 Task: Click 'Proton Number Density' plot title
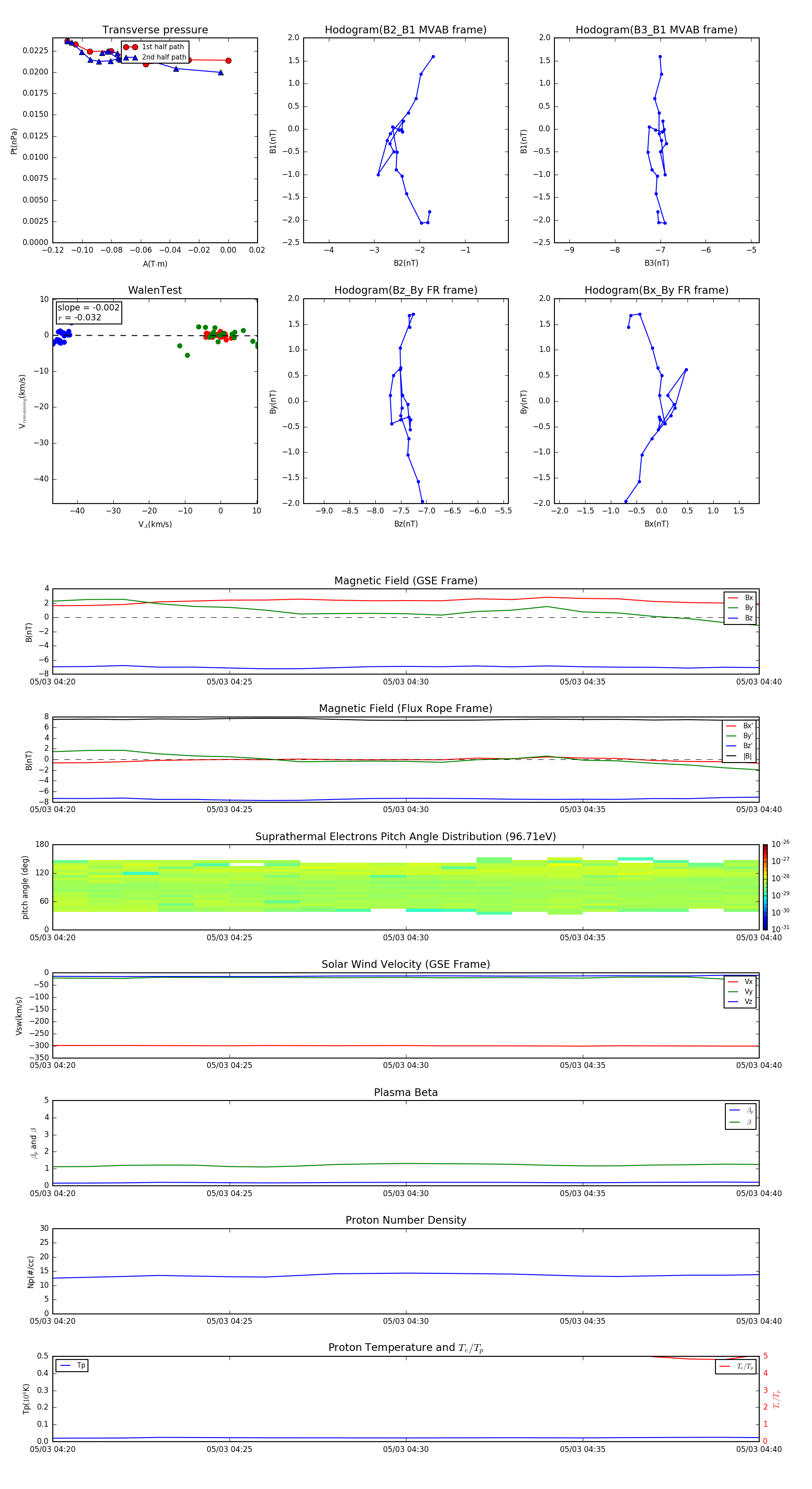point(406,1220)
